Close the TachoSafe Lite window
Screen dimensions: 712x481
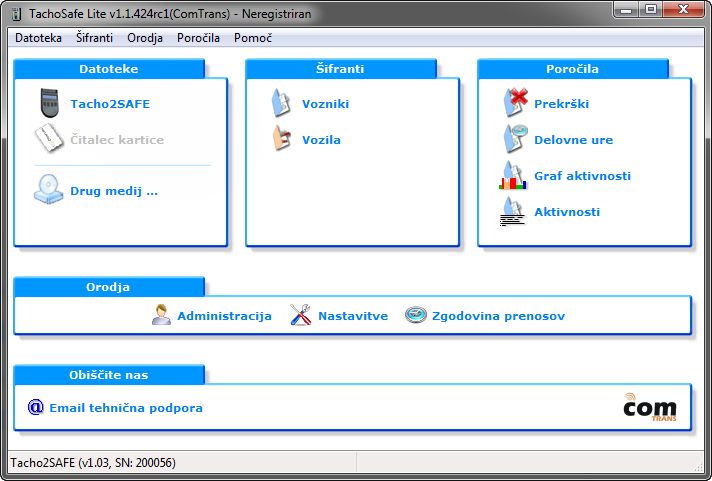[x=683, y=10]
